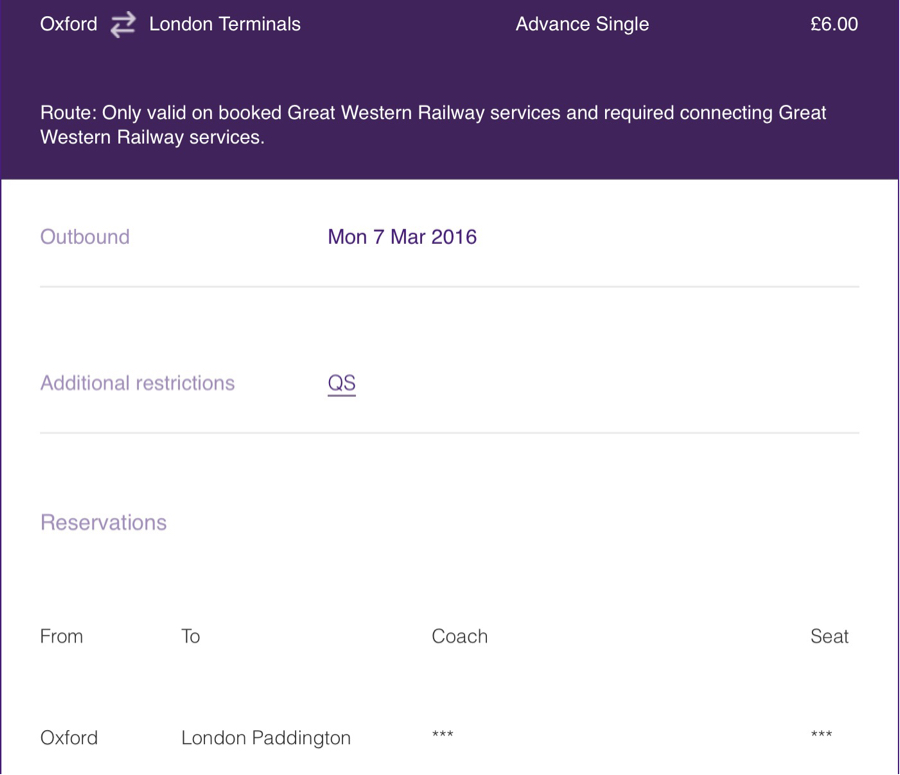Select London Paddington in reservations row

point(266,738)
